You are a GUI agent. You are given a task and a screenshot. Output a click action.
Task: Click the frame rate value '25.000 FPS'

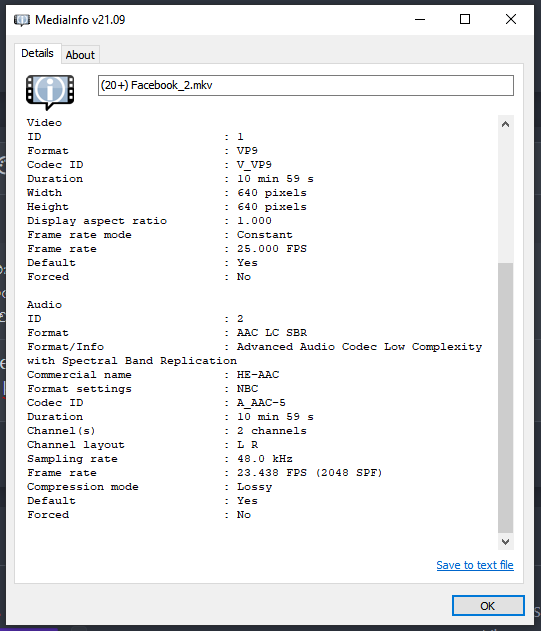pyautogui.click(x=272, y=249)
